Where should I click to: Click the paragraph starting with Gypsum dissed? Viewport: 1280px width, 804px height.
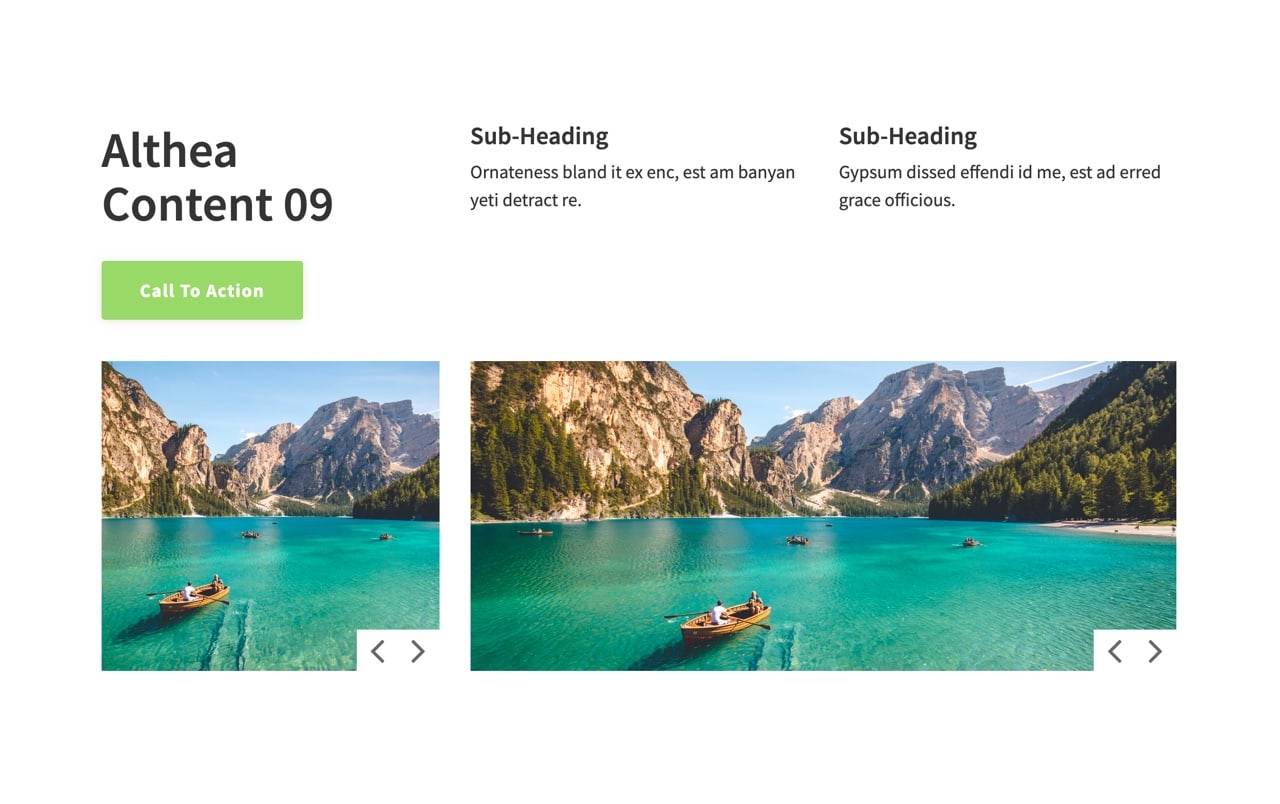pyautogui.click(x=1000, y=186)
